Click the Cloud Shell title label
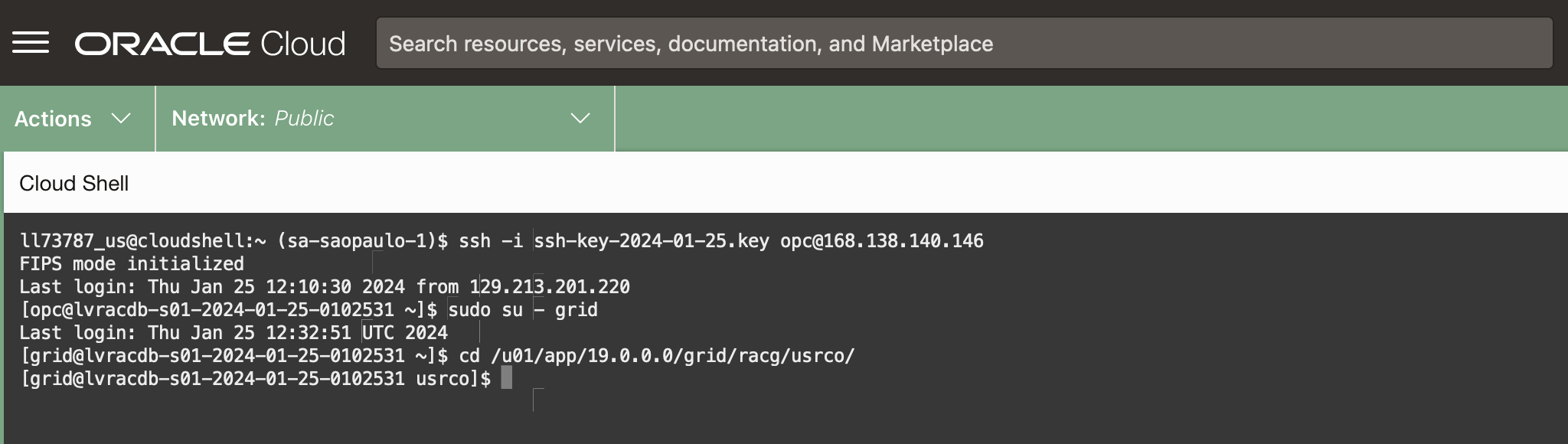This screenshot has height=444, width=1568. pos(73,184)
